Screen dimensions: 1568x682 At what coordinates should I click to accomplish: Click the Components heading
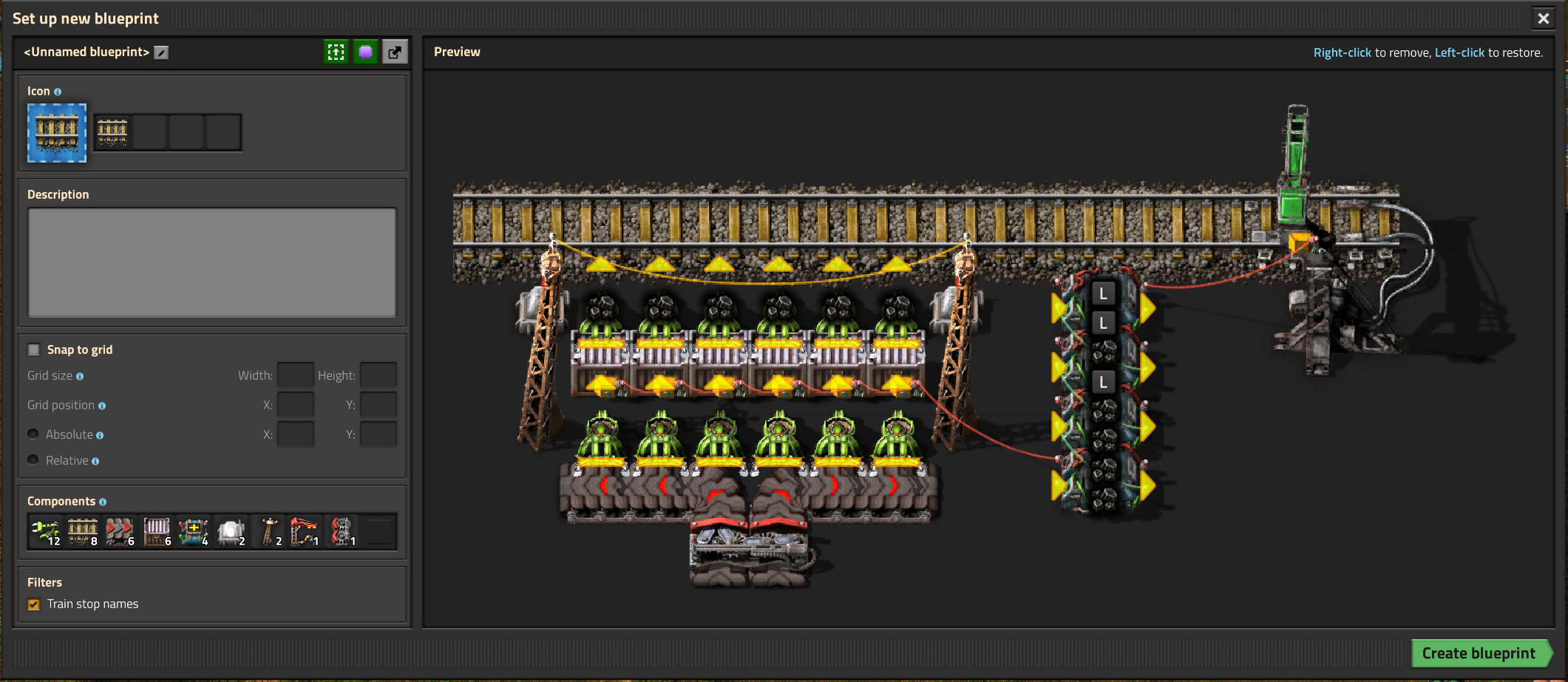[x=61, y=501]
